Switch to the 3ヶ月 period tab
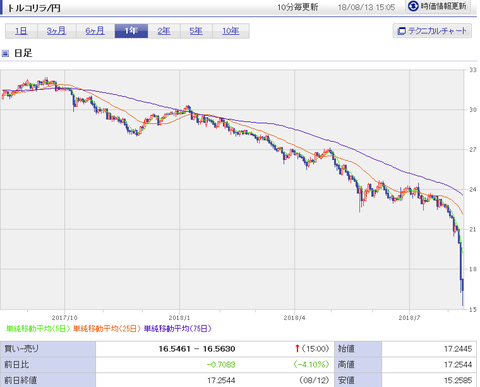The width and height of the screenshot is (480, 387). coord(57,31)
